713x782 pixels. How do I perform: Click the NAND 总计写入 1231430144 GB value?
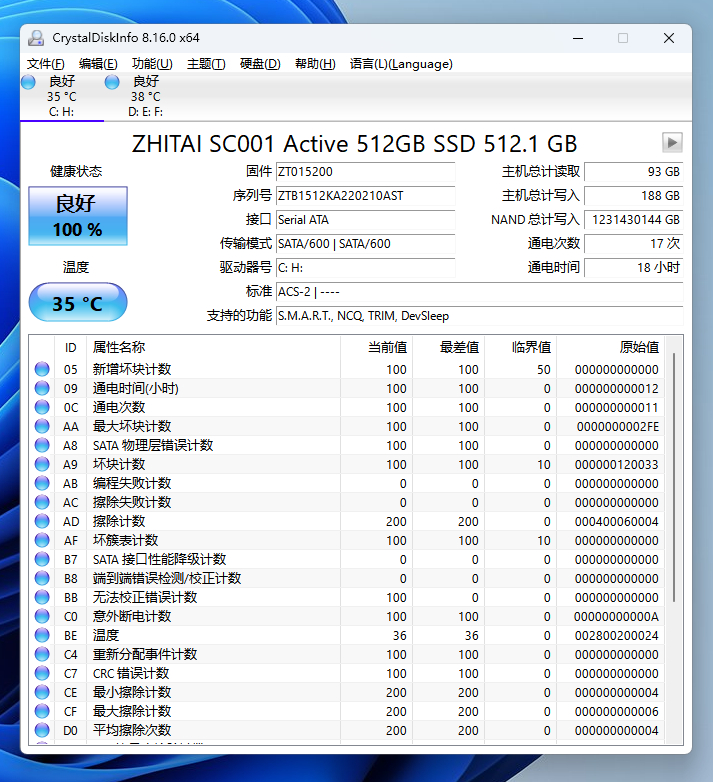[633, 219]
